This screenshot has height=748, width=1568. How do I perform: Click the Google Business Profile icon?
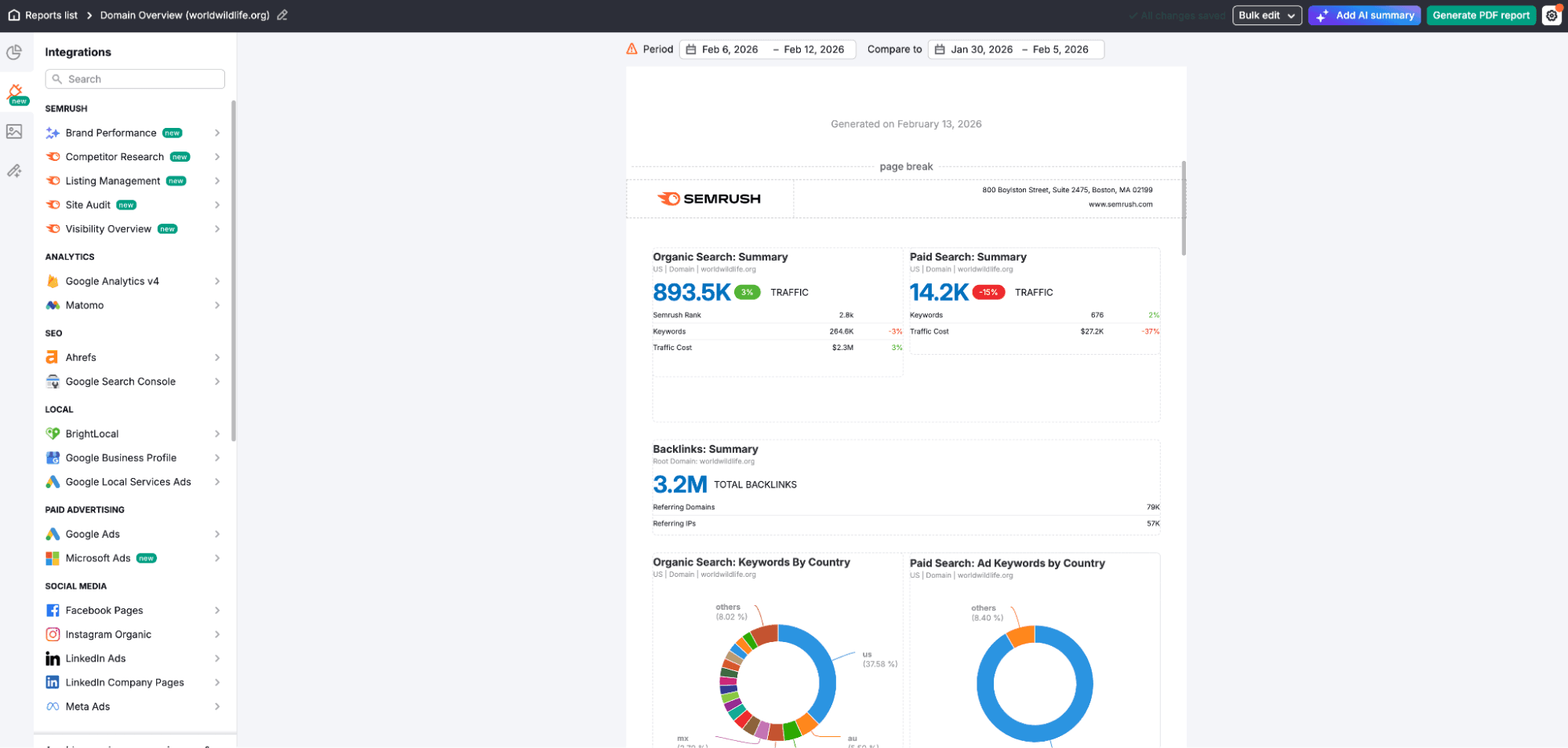53,458
